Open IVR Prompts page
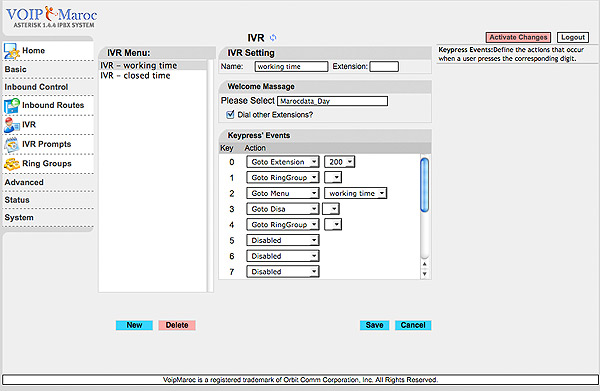The width and height of the screenshot is (600, 391). [x=46, y=144]
